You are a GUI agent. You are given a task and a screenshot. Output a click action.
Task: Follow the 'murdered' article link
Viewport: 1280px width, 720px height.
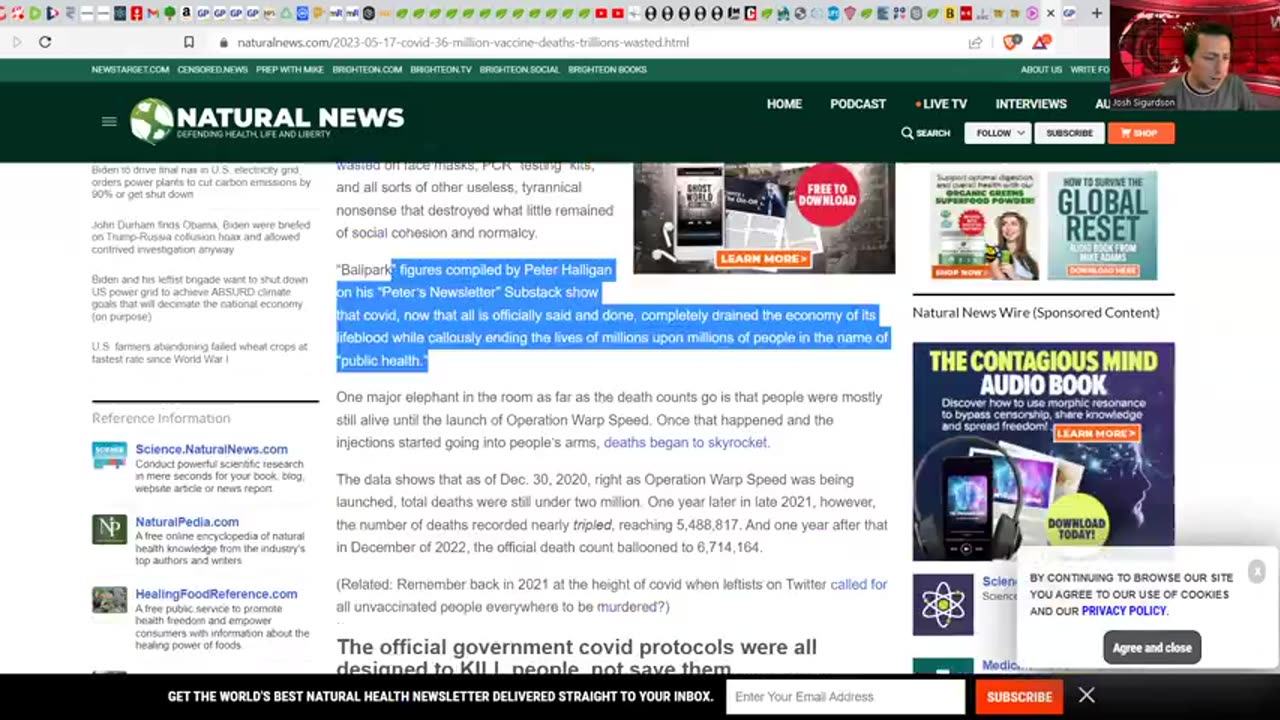[x=627, y=607]
